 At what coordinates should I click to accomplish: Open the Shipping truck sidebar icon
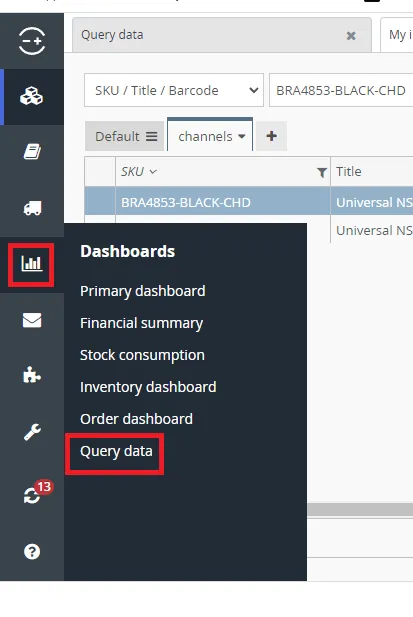32,208
